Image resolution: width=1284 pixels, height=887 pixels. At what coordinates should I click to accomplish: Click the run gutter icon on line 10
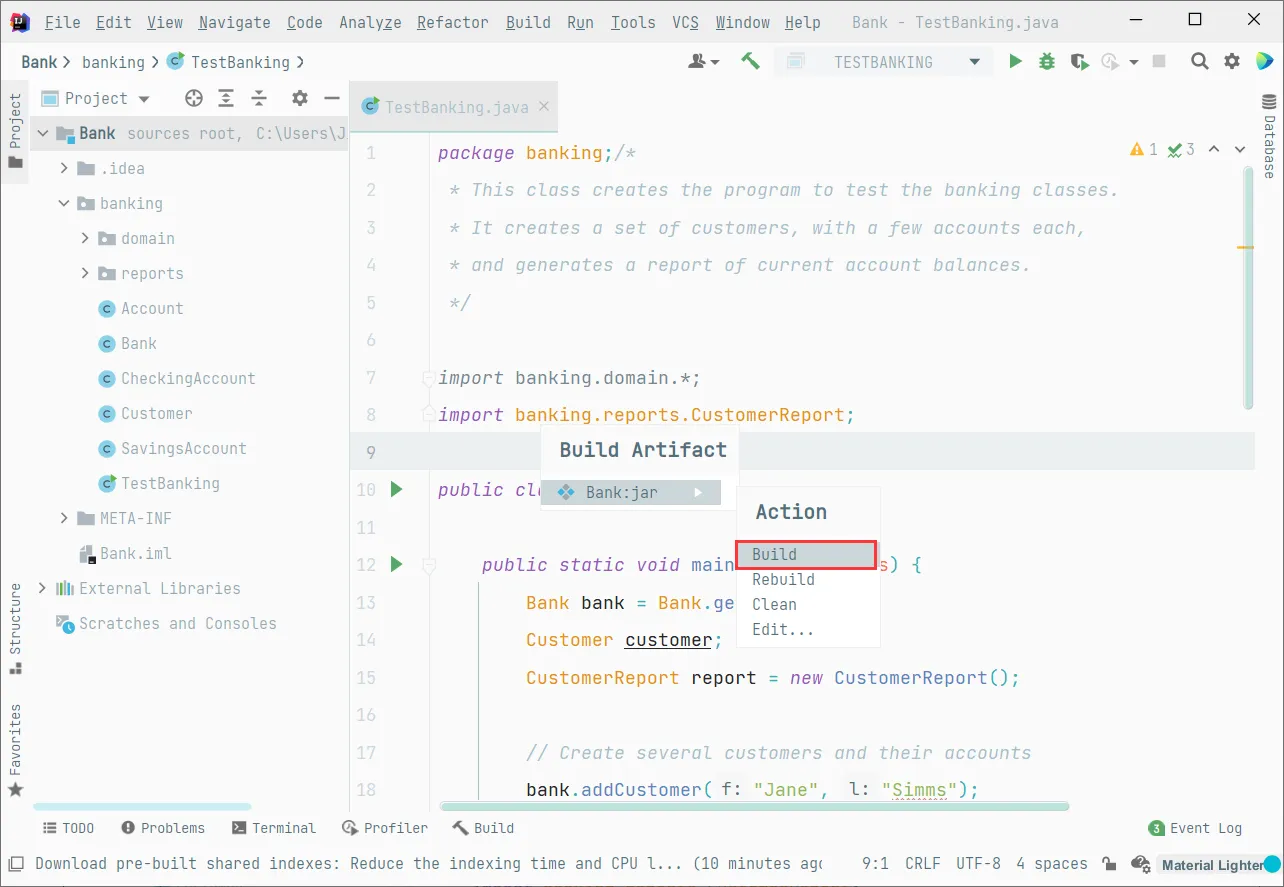[x=396, y=489]
